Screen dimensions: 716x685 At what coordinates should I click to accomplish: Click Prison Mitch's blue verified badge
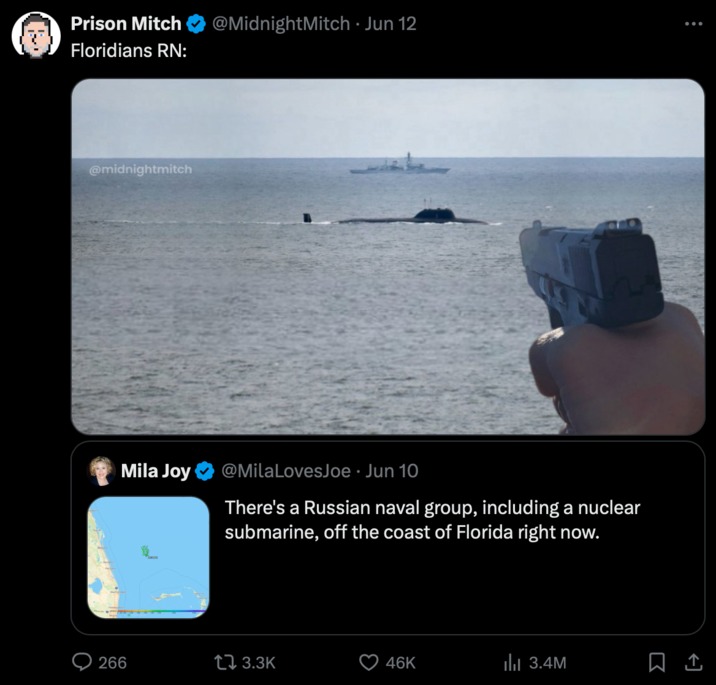[x=196, y=24]
